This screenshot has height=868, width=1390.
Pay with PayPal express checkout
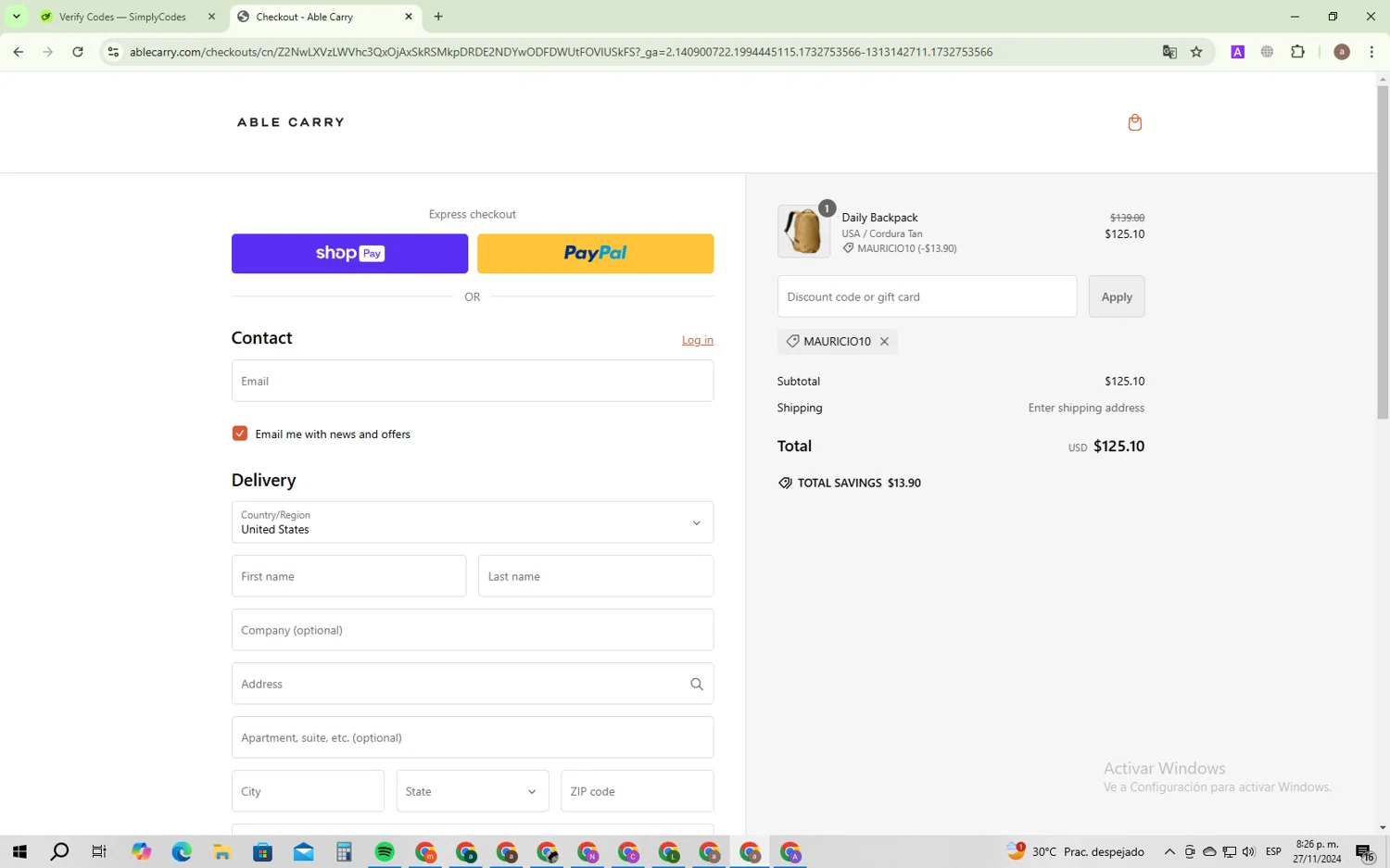coord(595,253)
